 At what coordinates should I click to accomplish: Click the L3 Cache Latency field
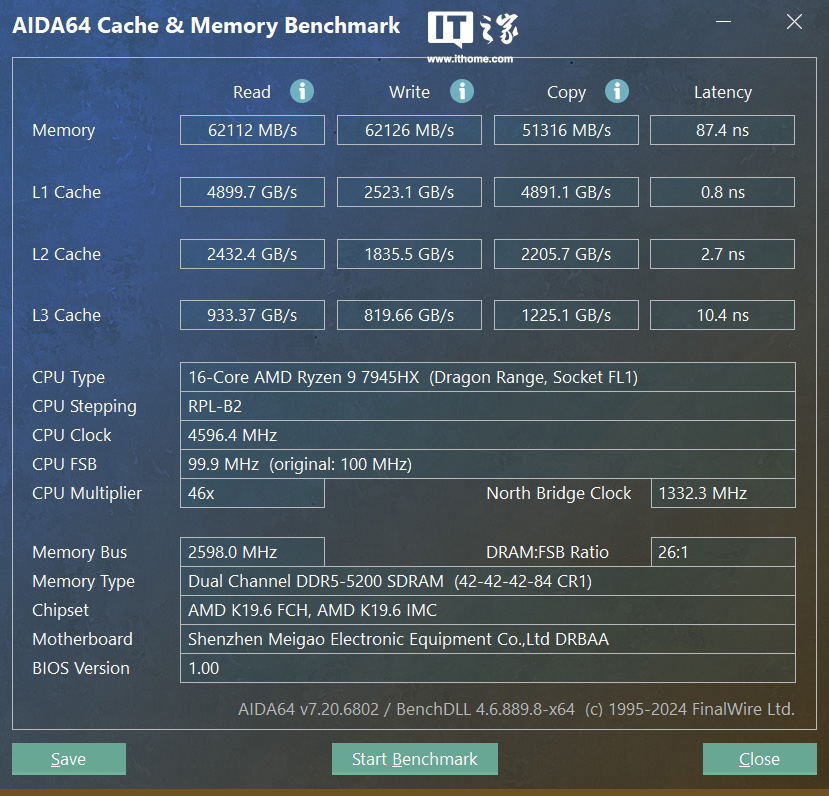click(x=722, y=315)
